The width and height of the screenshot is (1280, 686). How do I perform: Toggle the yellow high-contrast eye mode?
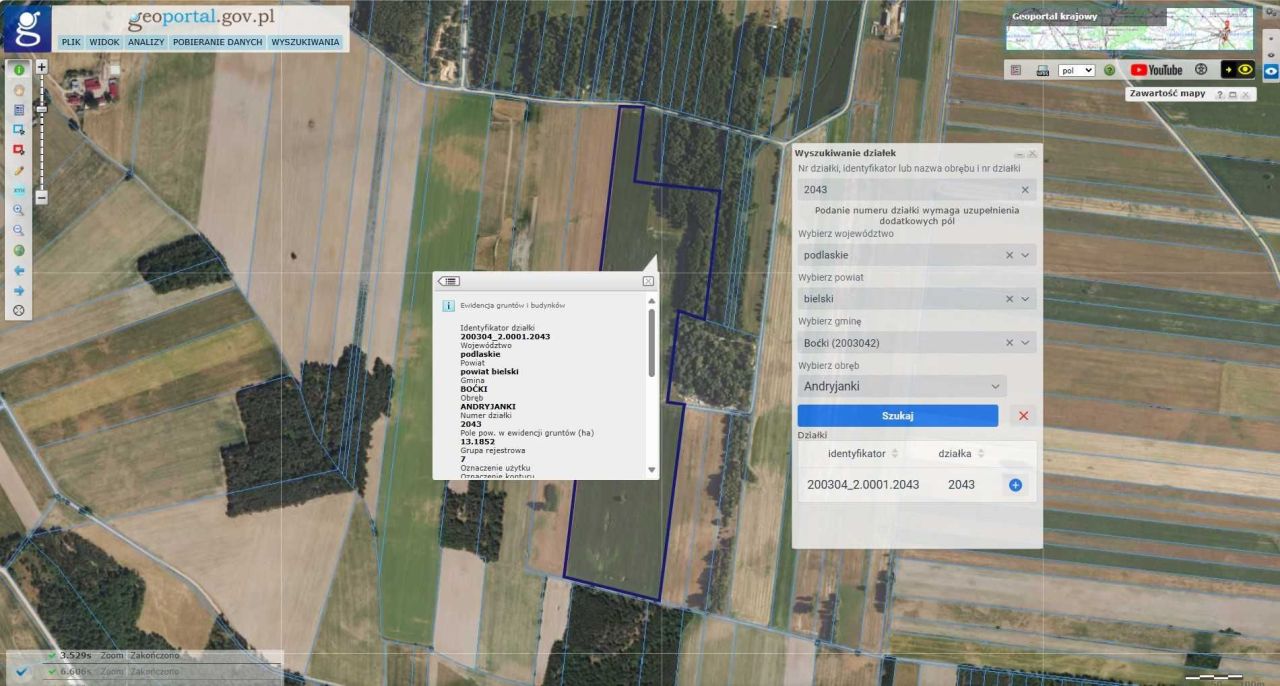tap(1237, 70)
